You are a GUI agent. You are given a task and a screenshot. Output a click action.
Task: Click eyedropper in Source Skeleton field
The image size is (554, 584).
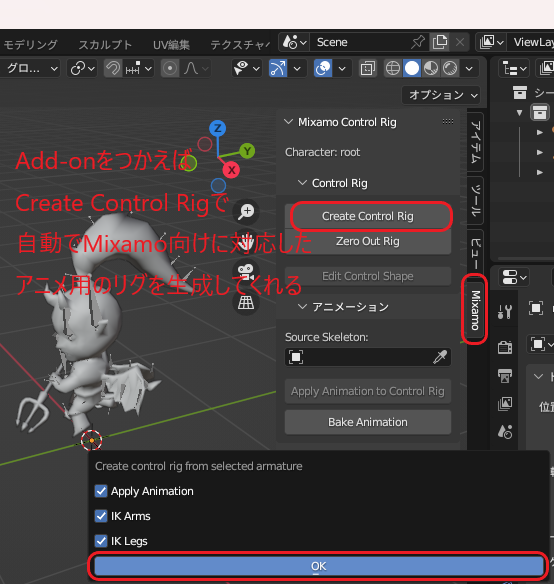pyautogui.click(x=440, y=357)
